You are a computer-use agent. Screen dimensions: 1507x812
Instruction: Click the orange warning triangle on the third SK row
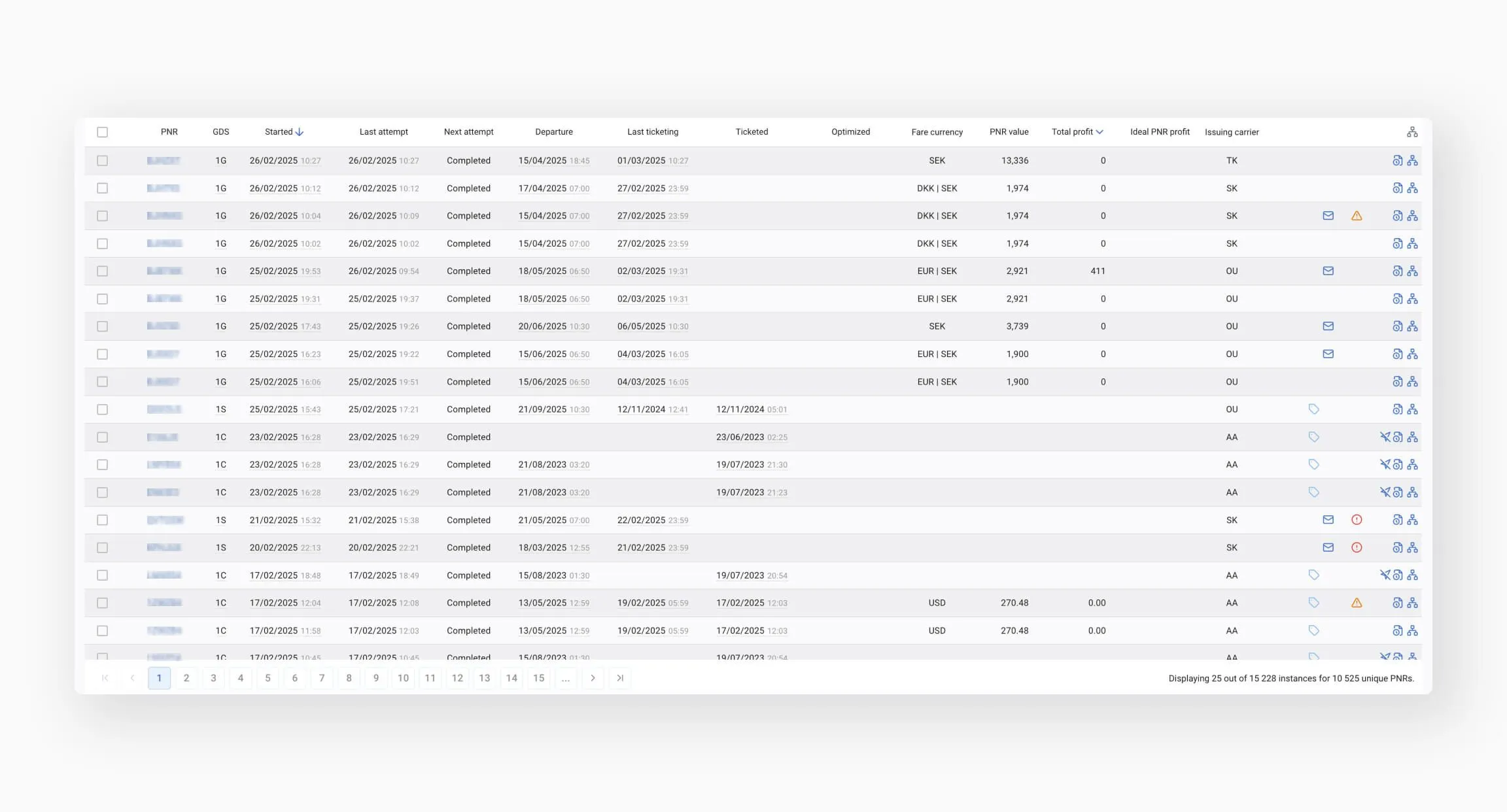point(1357,216)
